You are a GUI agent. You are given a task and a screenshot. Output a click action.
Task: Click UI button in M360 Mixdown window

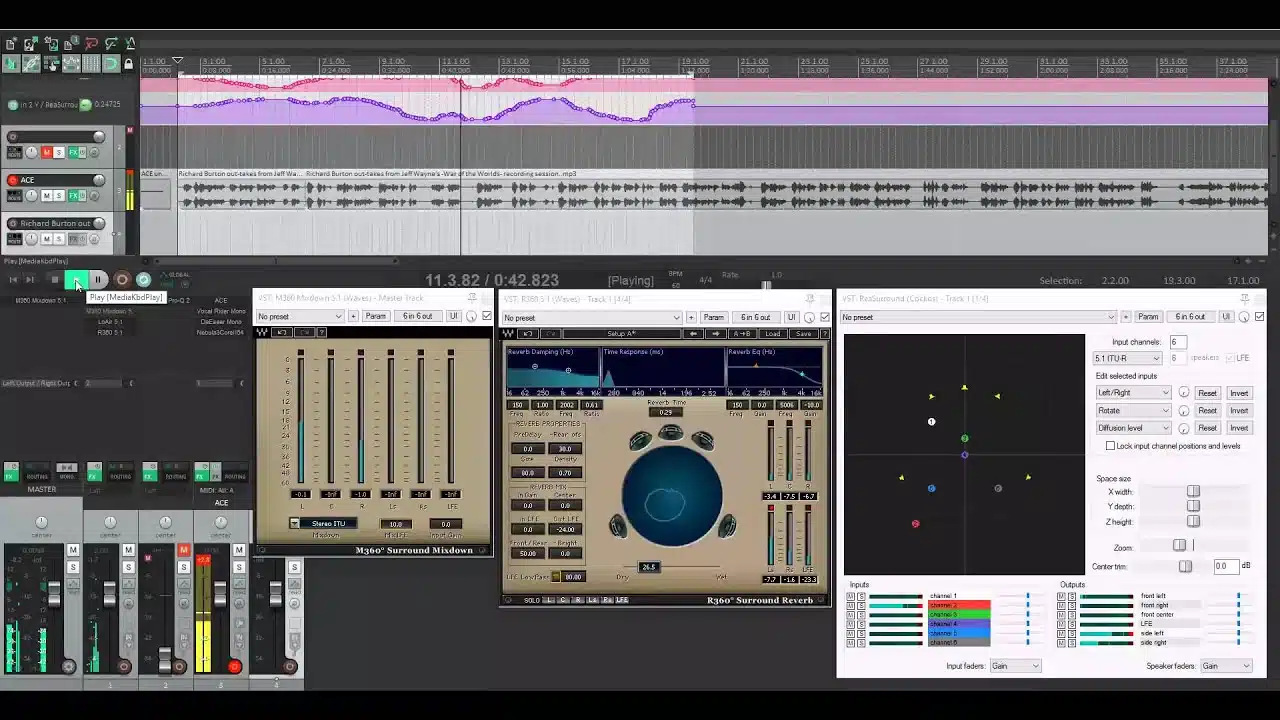453,316
